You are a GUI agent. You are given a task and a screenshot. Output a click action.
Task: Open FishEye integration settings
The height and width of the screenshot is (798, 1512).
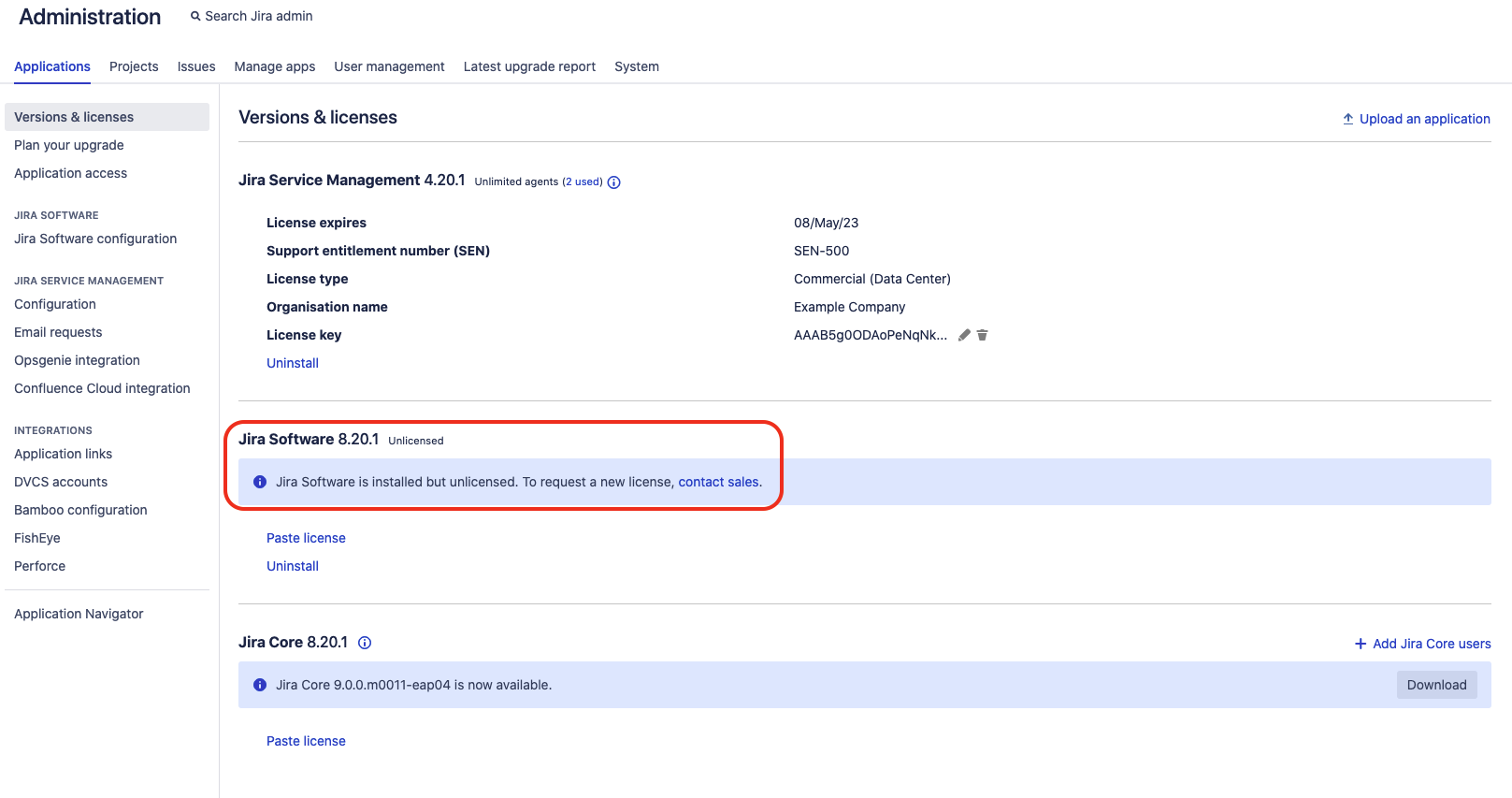[x=37, y=538]
